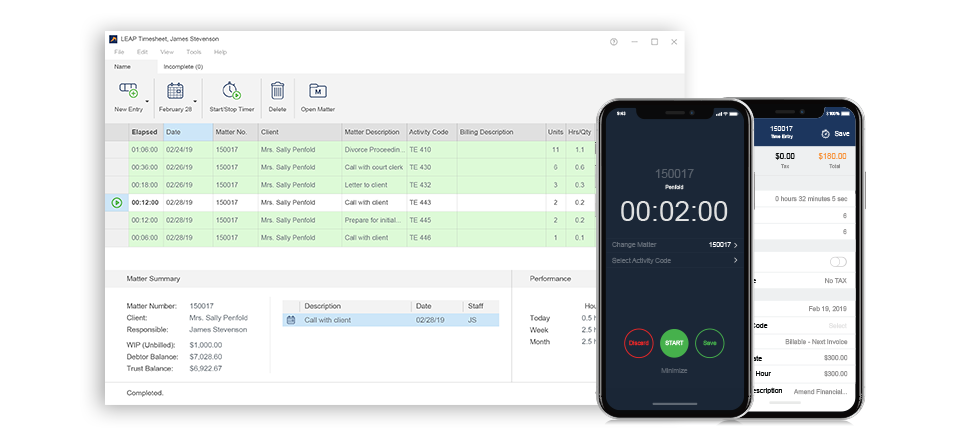Open the File menu

tap(119, 52)
